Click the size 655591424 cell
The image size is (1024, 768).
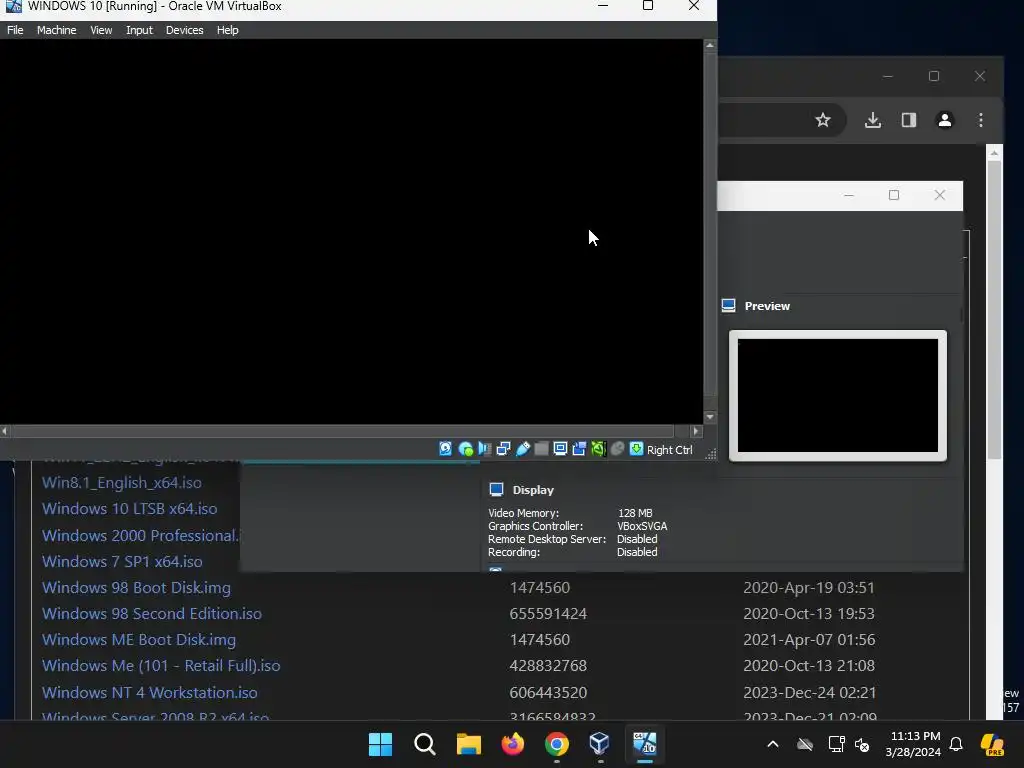548,614
